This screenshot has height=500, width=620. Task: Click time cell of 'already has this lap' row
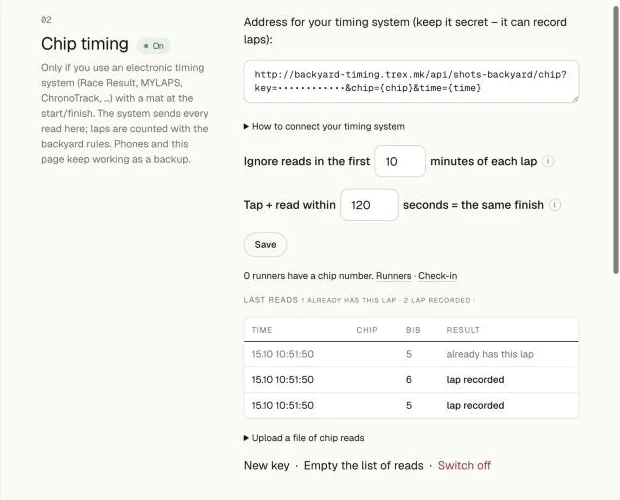click(x=283, y=354)
